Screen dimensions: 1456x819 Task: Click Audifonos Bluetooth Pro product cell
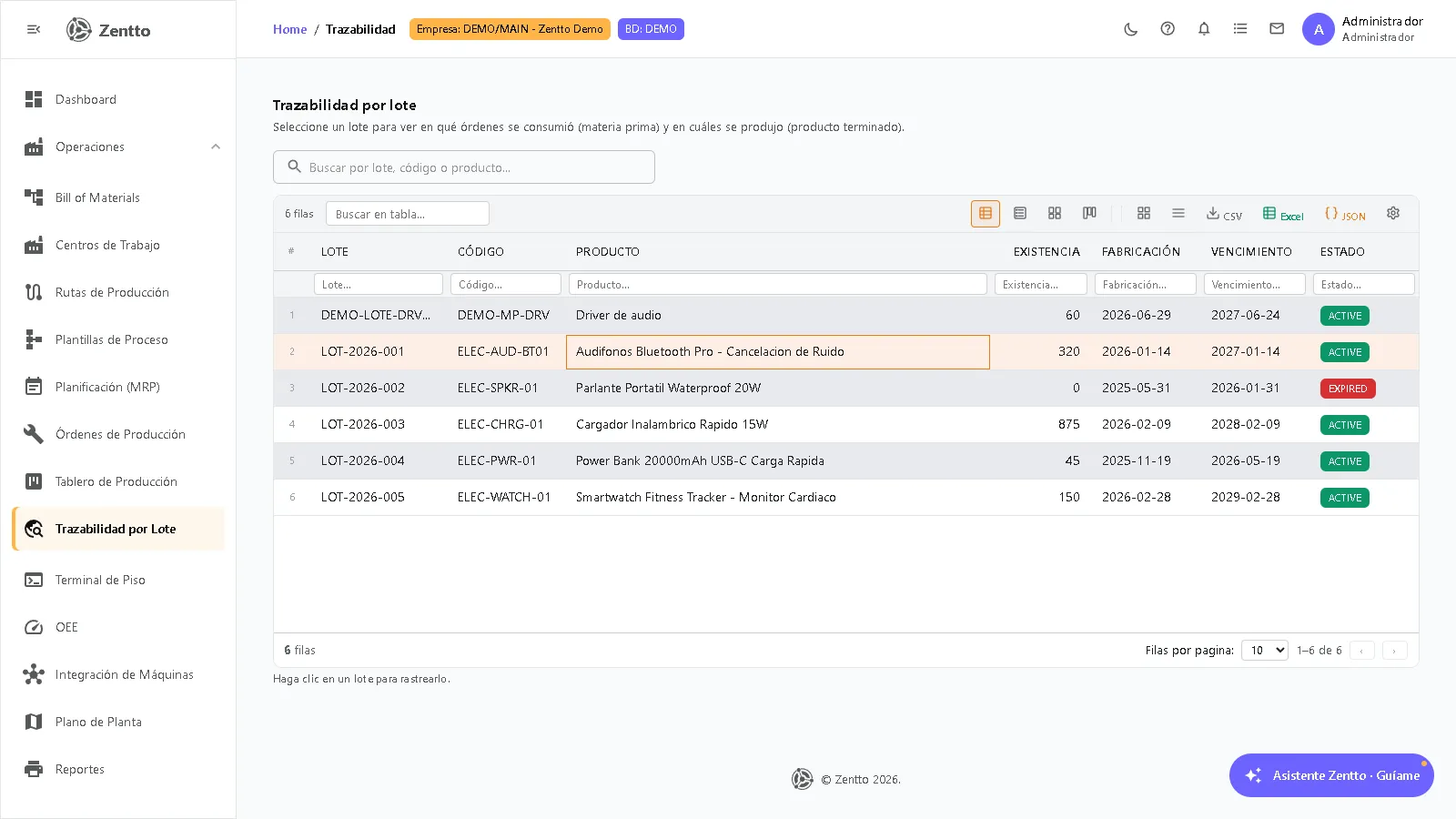tap(778, 352)
